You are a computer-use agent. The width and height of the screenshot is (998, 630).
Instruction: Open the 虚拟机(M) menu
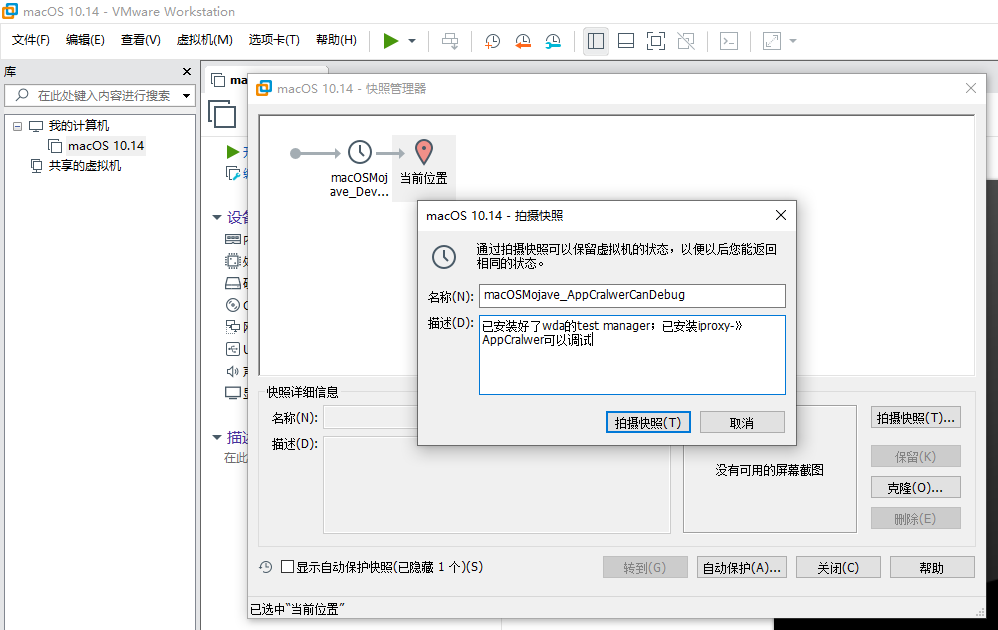pos(204,40)
